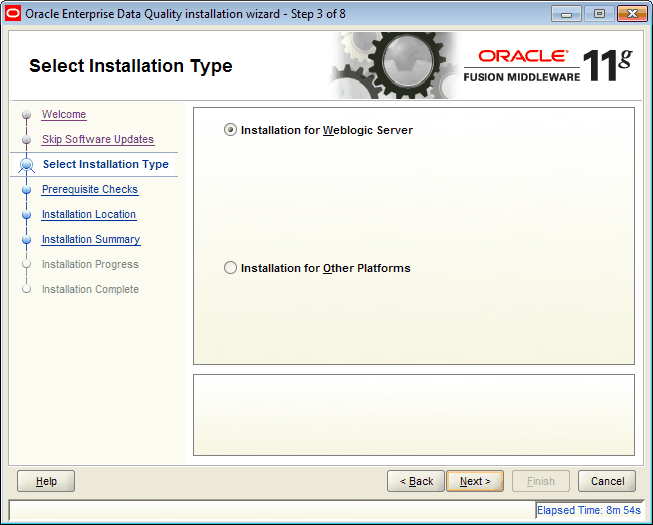This screenshot has width=653, height=525.
Task: Click the Prerequisite Checks bullet marker
Action: (27, 190)
